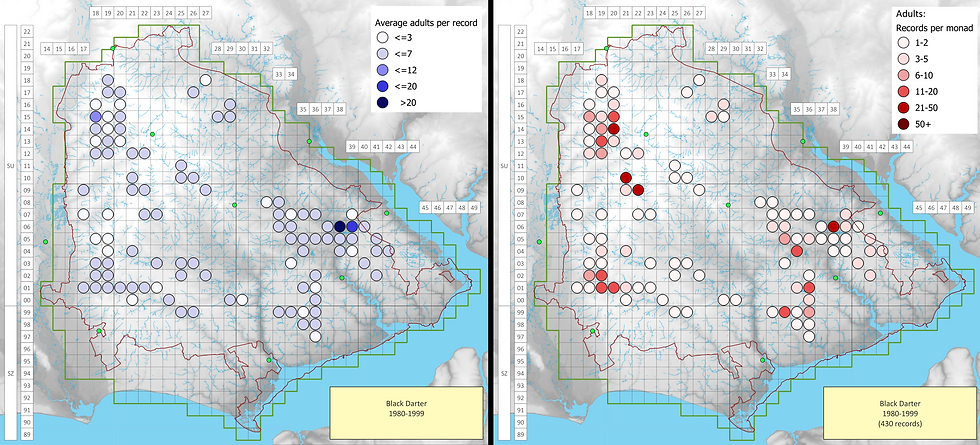
Task: Click the bright blue marker beside navy marker
Action: [352, 226]
